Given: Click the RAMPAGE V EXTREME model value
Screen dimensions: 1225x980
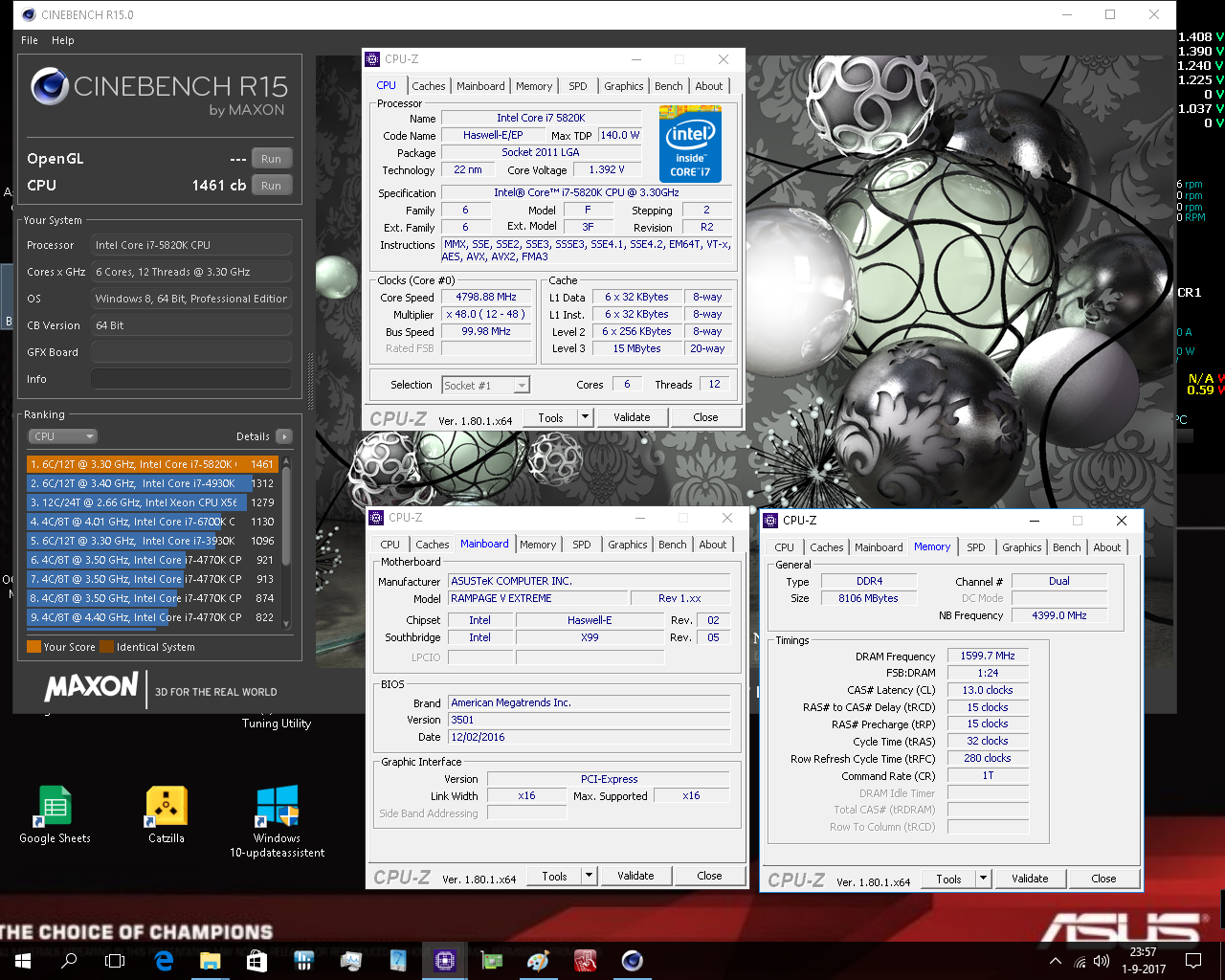Looking at the screenshot, I should pyautogui.click(x=538, y=598).
